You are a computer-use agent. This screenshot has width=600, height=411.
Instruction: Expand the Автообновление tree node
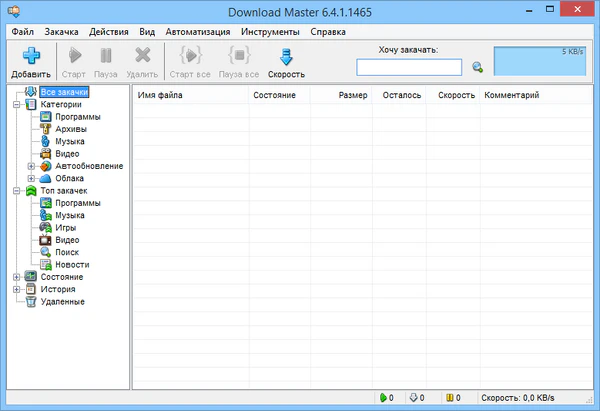pos(31,166)
